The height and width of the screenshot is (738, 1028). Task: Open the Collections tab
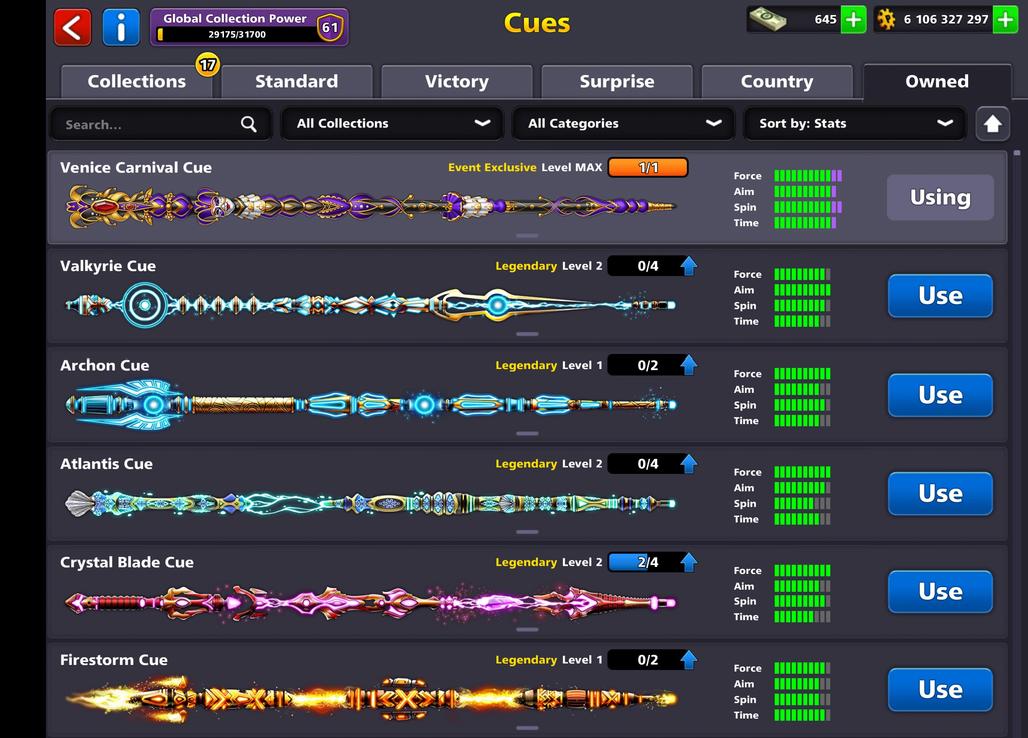[x=136, y=82]
